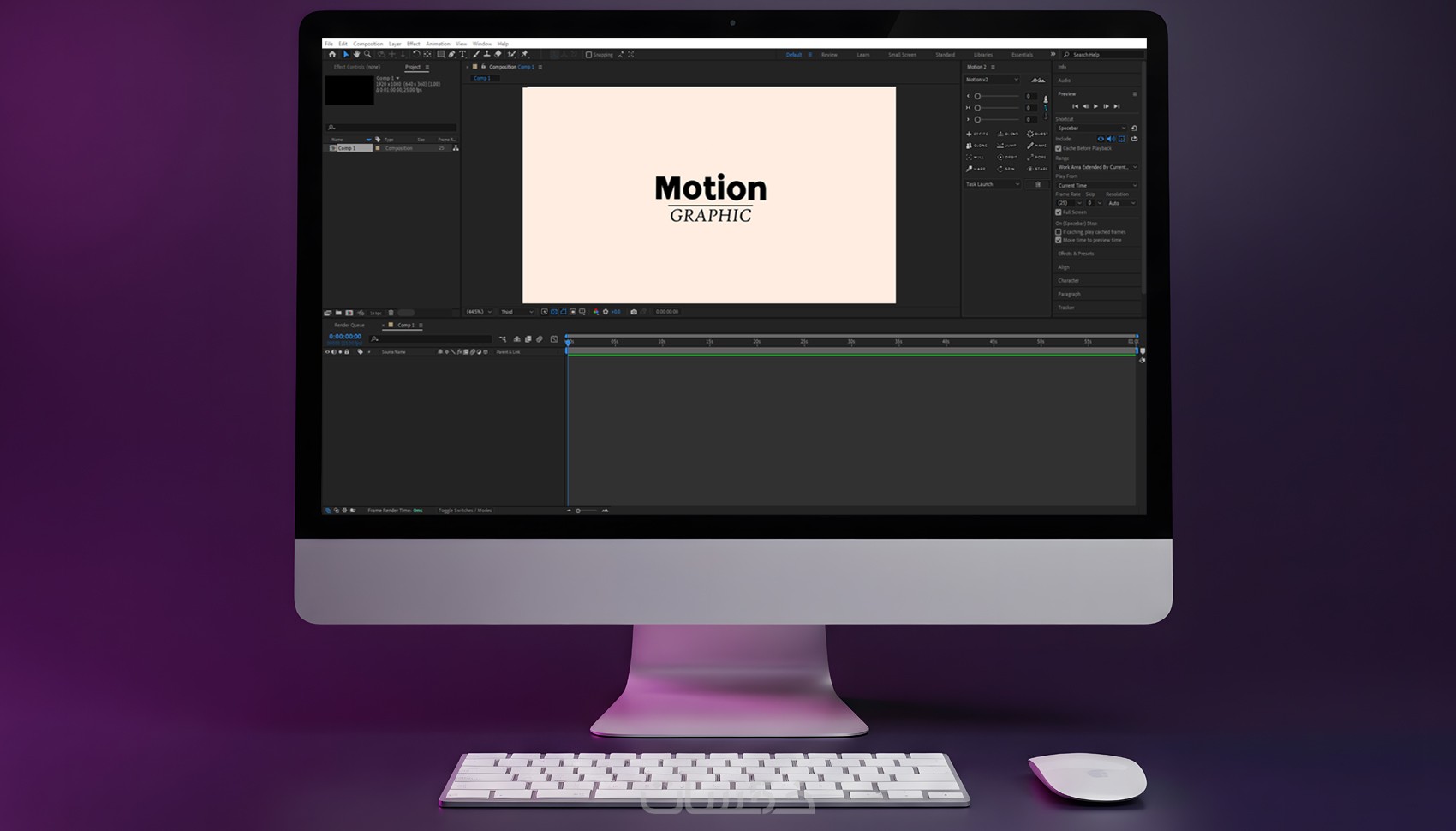Open the Play From Current Time dropdown
This screenshot has width=1456, height=831.
point(1097,185)
